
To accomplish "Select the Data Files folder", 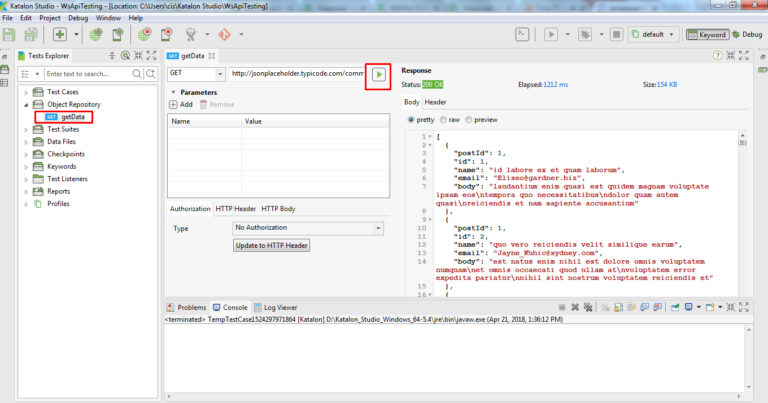I will 61,142.
